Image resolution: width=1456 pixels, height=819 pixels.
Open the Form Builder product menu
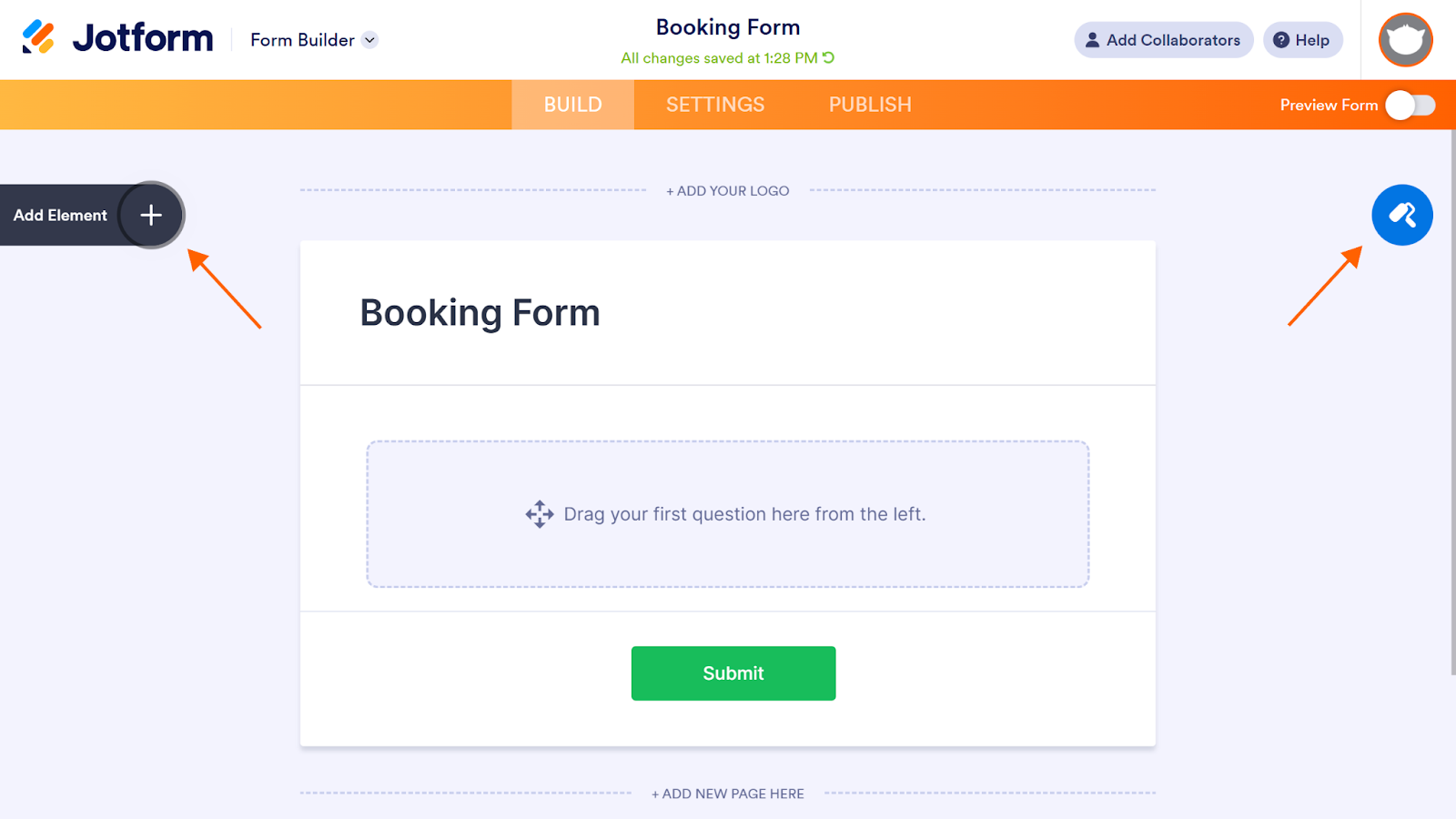(302, 40)
